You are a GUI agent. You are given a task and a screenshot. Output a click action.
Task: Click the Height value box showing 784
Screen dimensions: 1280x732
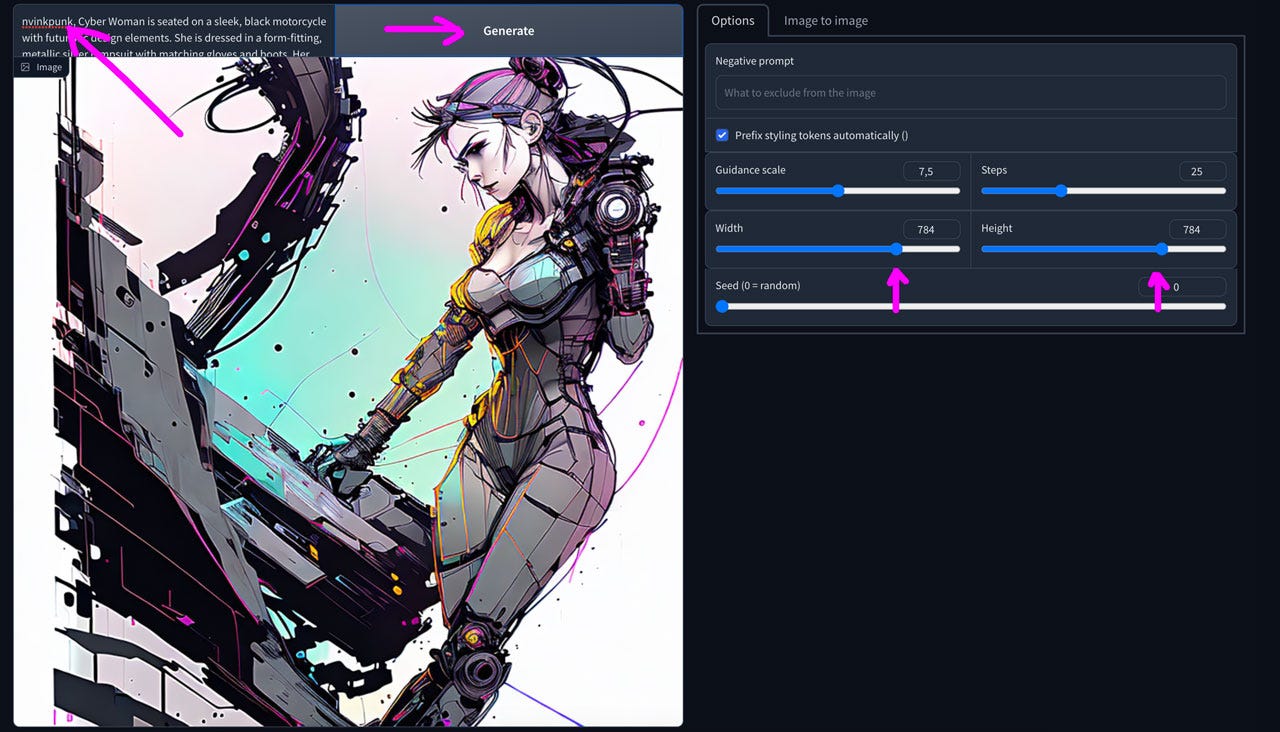click(1197, 229)
